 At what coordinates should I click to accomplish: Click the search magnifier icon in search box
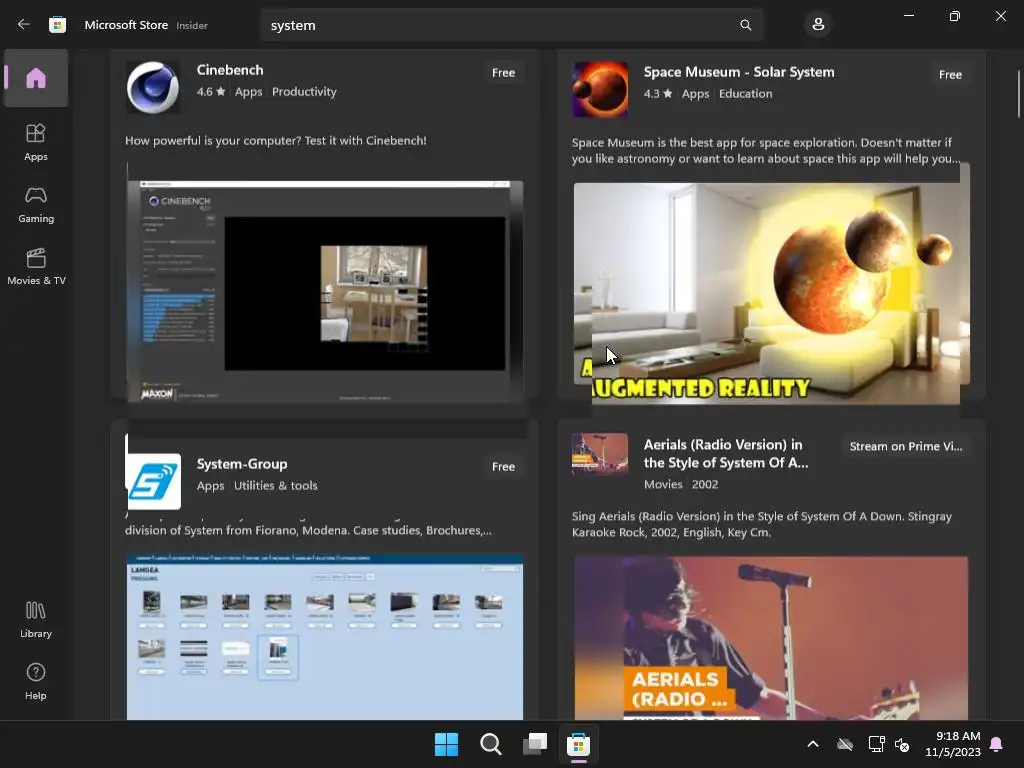[x=745, y=25]
